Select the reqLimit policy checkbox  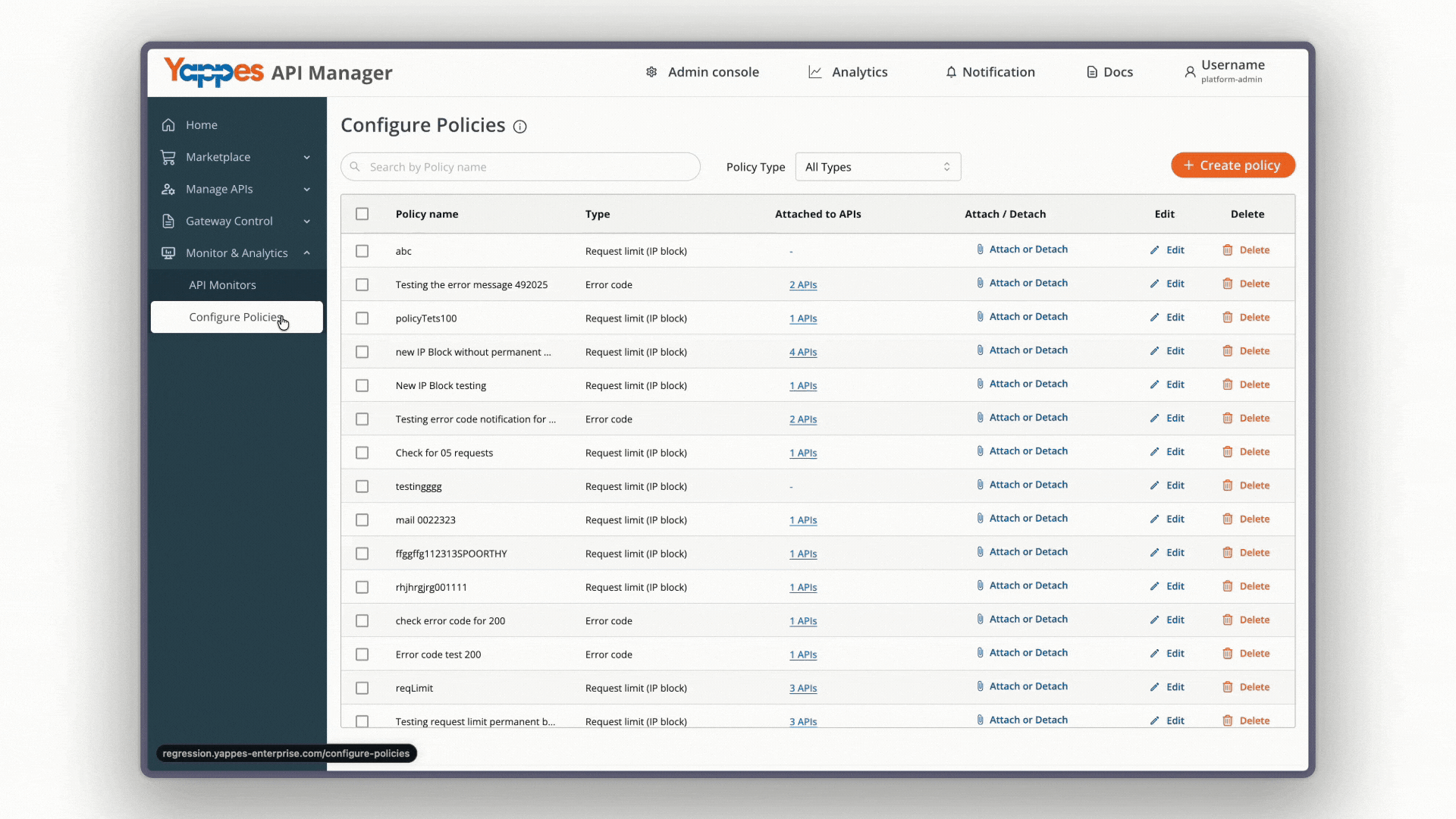click(362, 689)
